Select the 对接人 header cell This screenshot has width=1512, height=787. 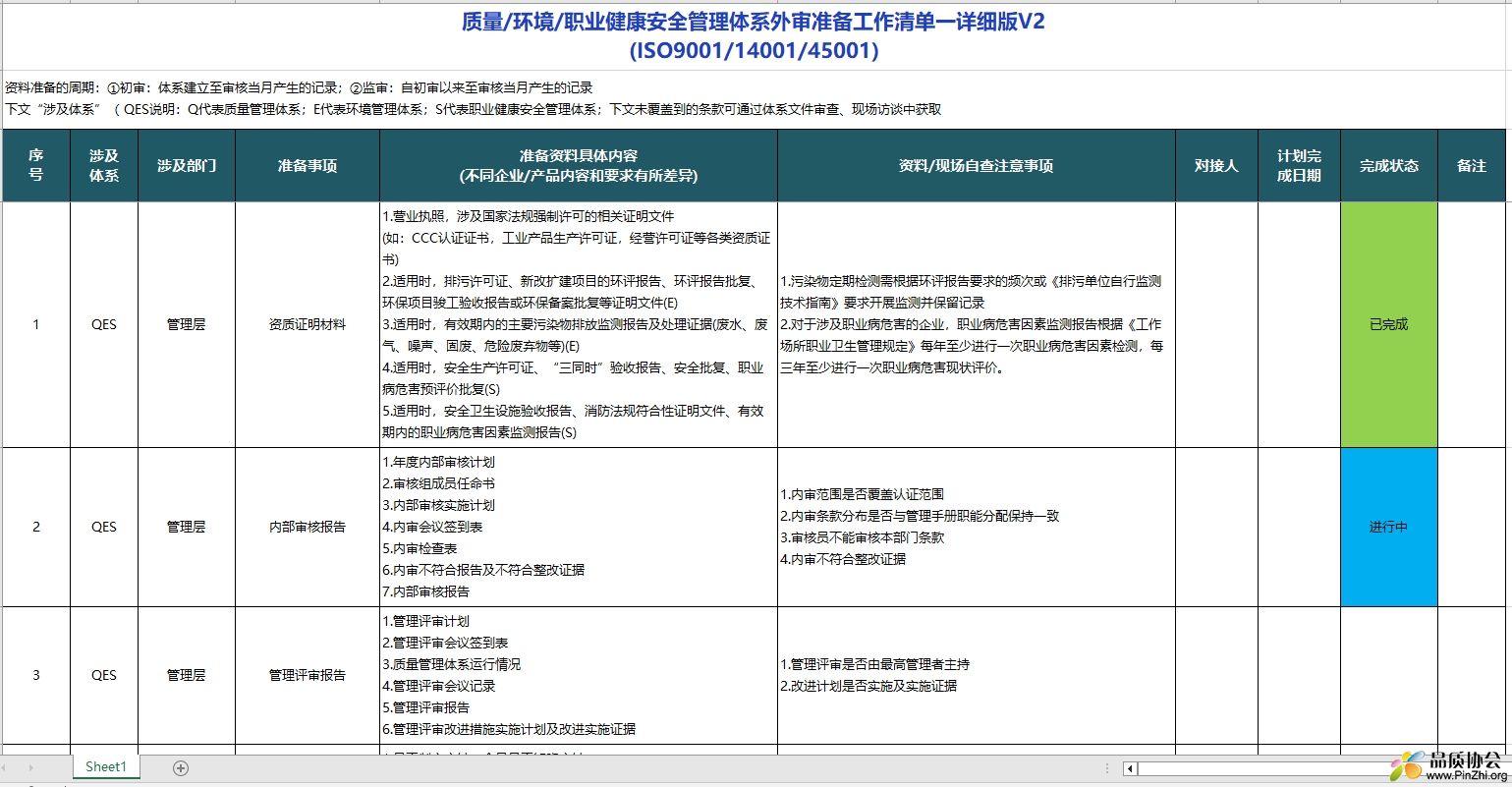click(1216, 166)
